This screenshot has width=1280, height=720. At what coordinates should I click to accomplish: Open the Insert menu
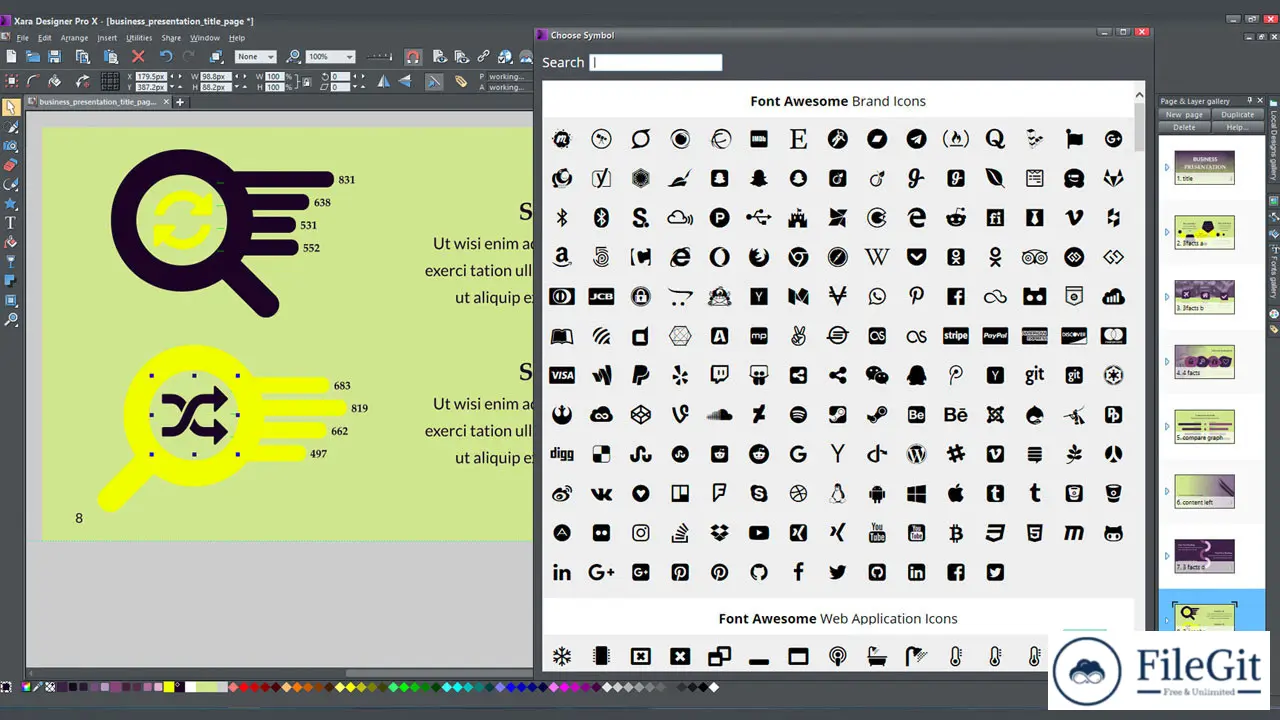(107, 38)
